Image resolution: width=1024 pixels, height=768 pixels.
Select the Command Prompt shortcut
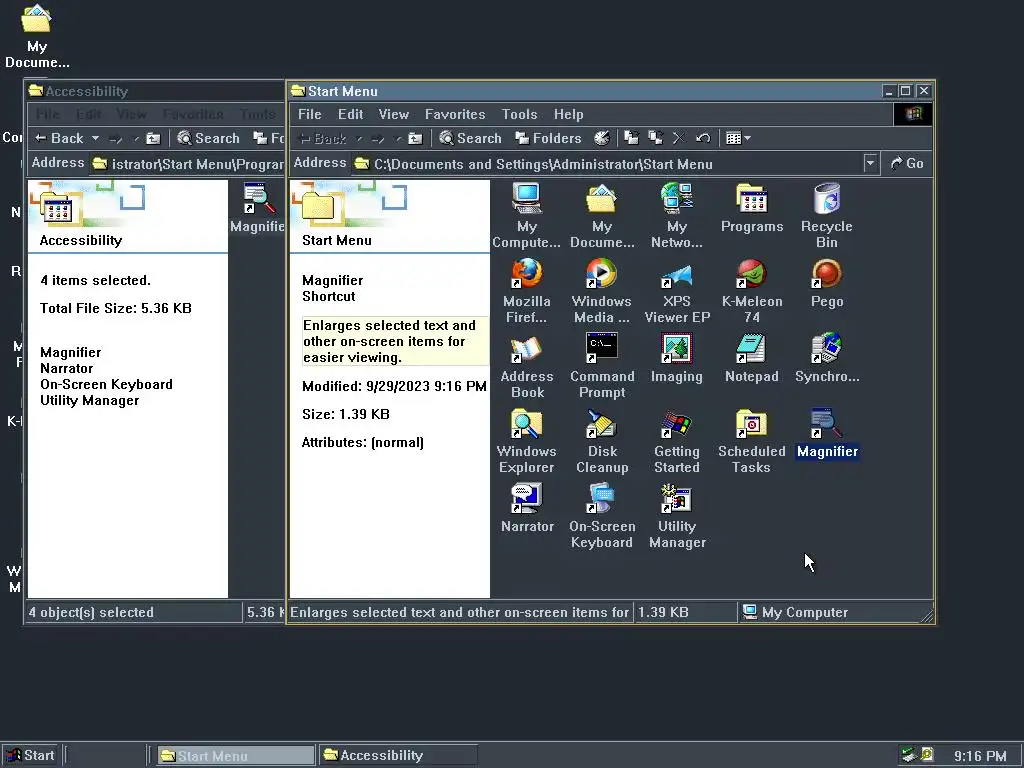coord(601,365)
